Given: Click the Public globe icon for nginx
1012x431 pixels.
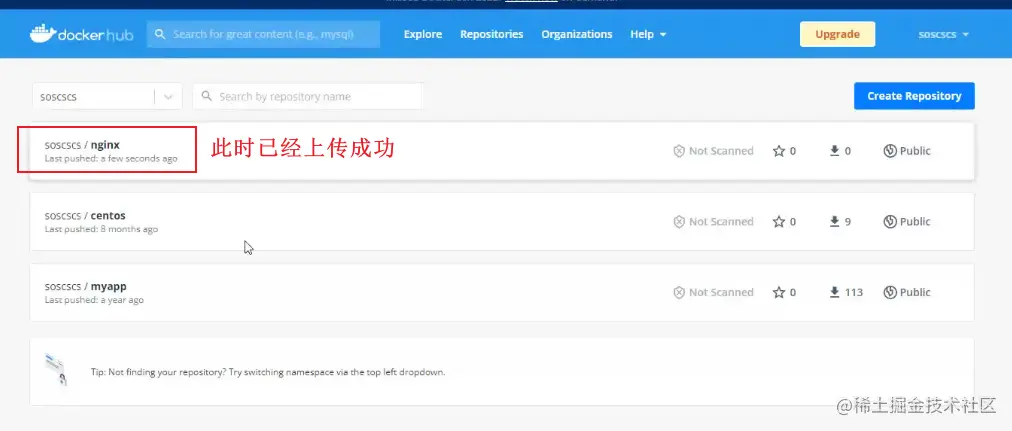Looking at the screenshot, I should coord(890,151).
